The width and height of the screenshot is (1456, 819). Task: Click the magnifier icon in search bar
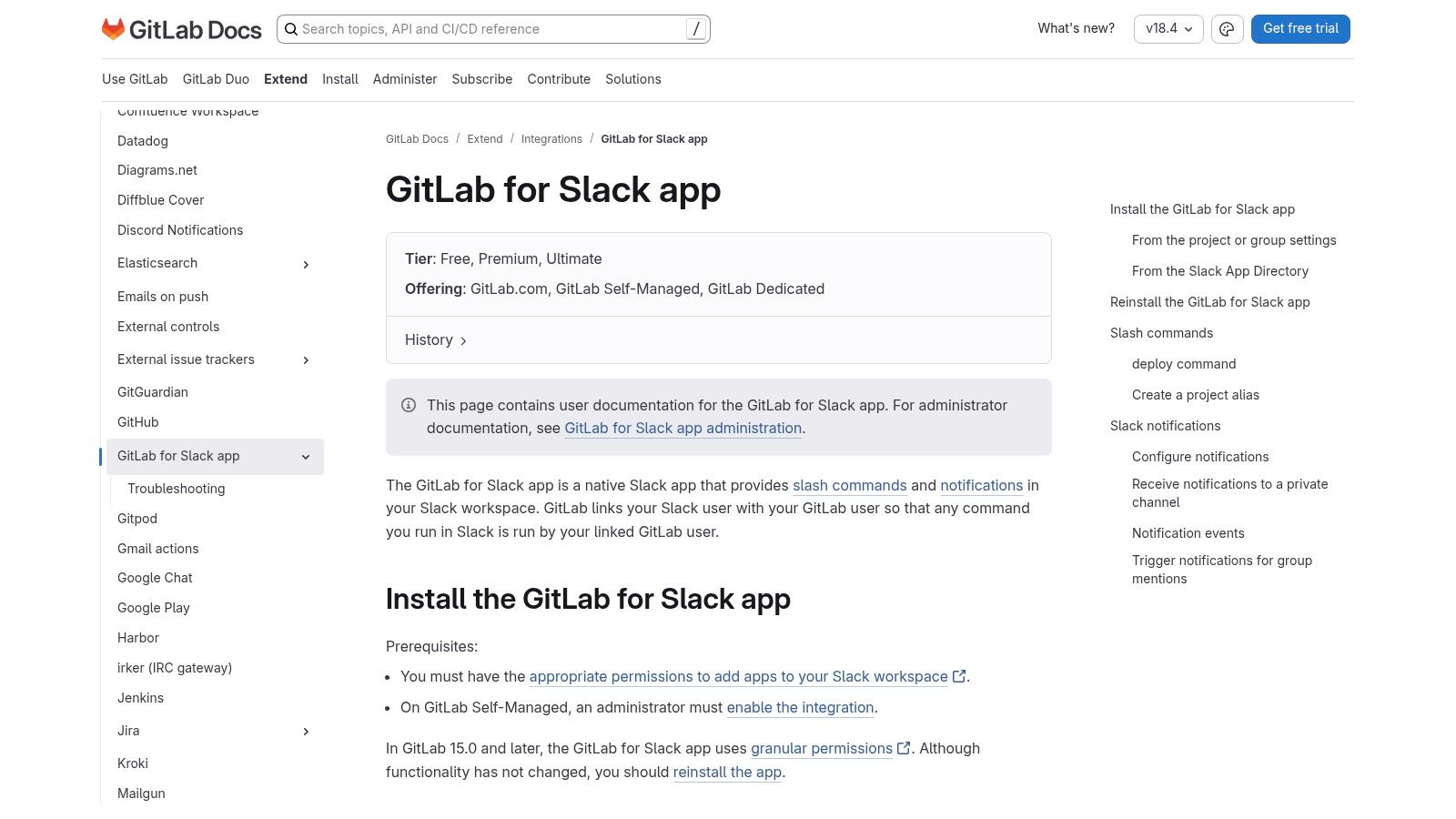pos(290,29)
